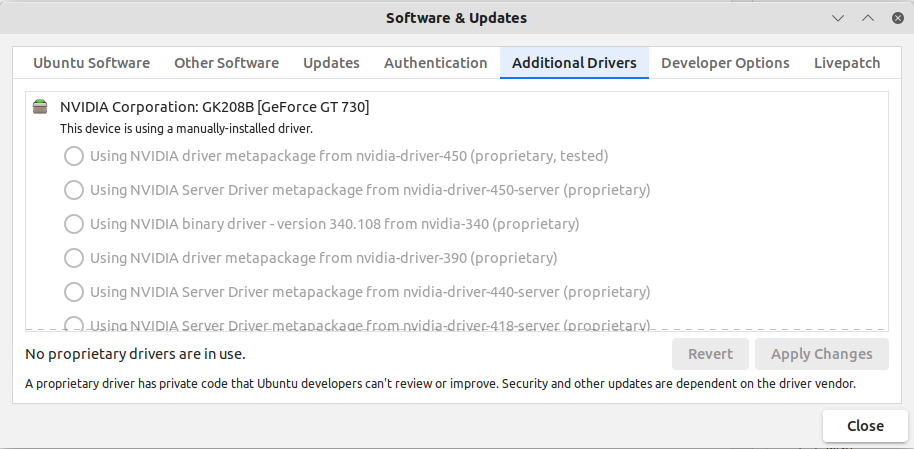Switch to Developer Options tab
914x449 pixels.
pos(725,63)
